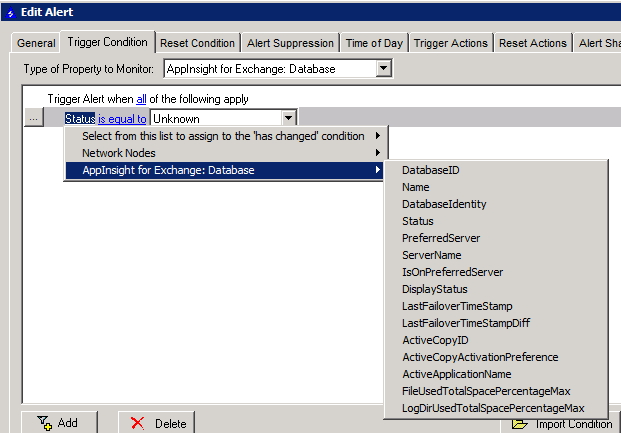Click the 'is equal to' operator link
The image size is (621, 433).
tap(122, 119)
